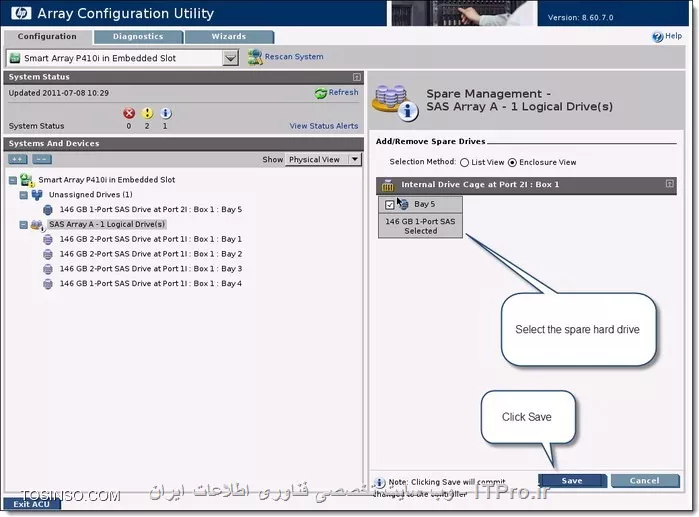The image size is (699, 517).
Task: Click the '146 GB 1-Port SAS Selected' drive tile
Action: click(x=420, y=226)
